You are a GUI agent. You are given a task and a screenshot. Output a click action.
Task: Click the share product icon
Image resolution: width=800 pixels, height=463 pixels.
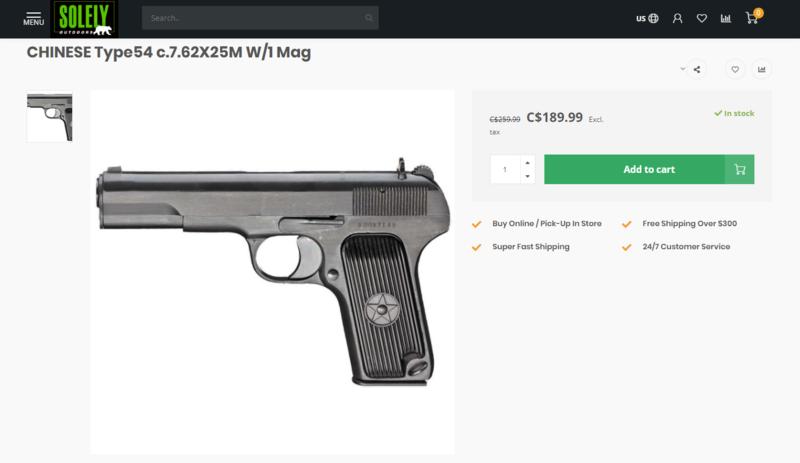pyautogui.click(x=697, y=70)
